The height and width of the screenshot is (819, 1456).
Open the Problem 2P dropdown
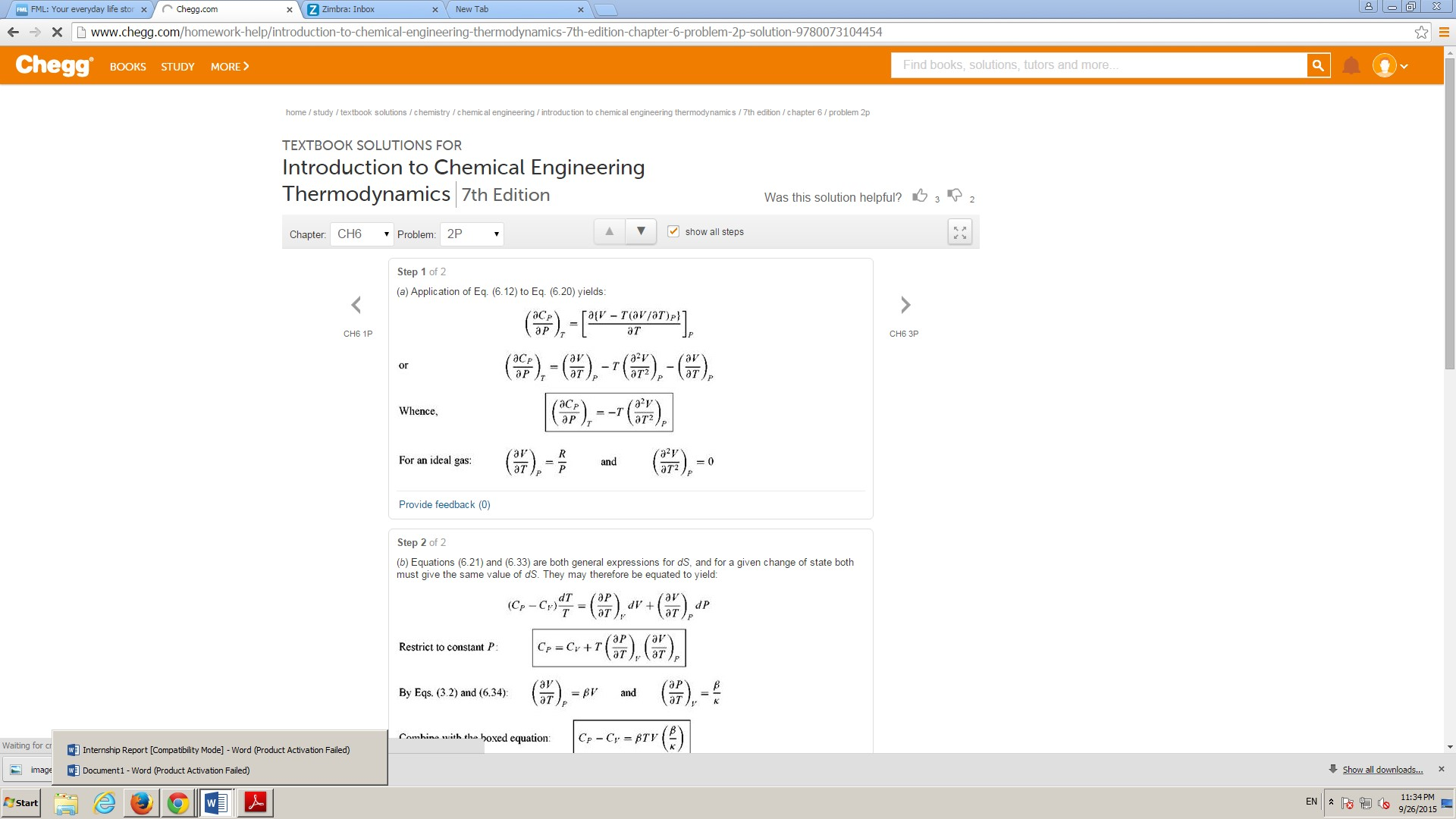pyautogui.click(x=472, y=234)
